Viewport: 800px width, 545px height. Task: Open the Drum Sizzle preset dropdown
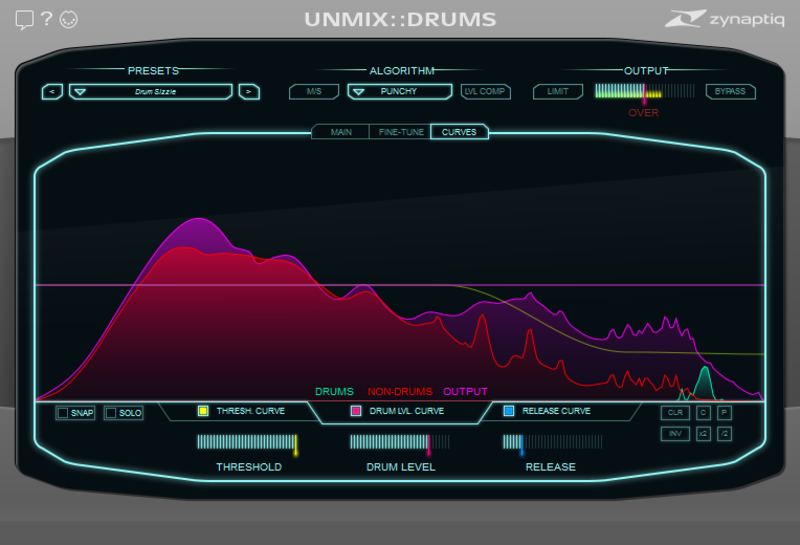coord(151,92)
